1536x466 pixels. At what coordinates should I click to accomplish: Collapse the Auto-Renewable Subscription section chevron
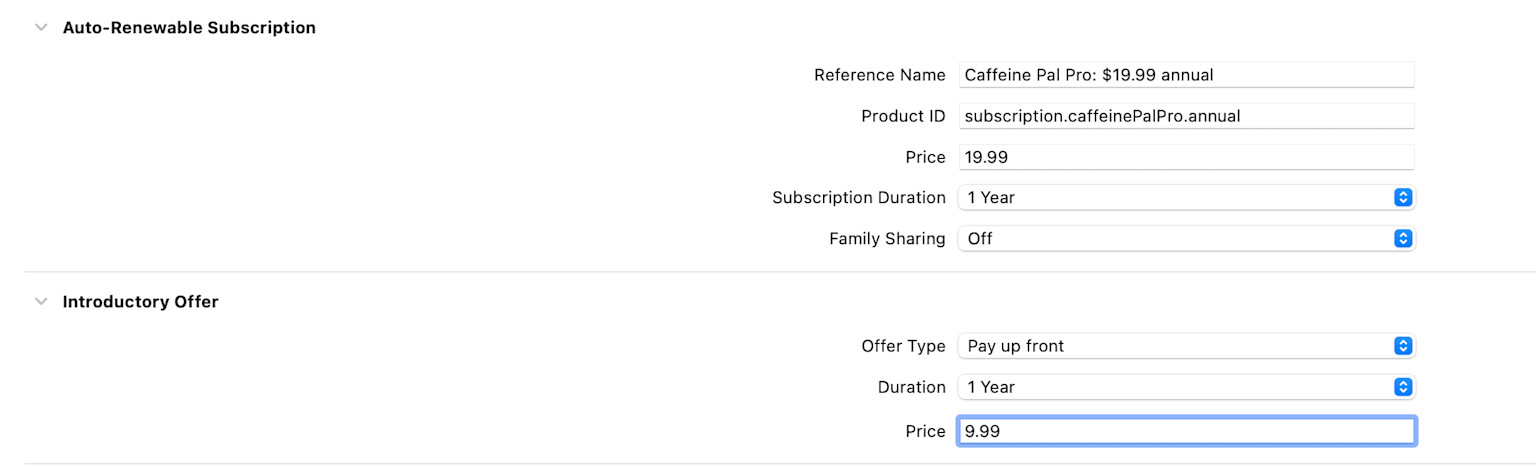coord(41,28)
